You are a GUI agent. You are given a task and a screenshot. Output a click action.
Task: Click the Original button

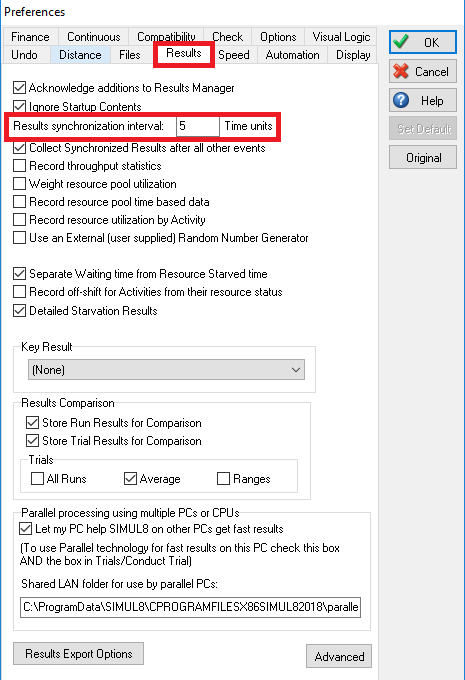click(x=423, y=157)
